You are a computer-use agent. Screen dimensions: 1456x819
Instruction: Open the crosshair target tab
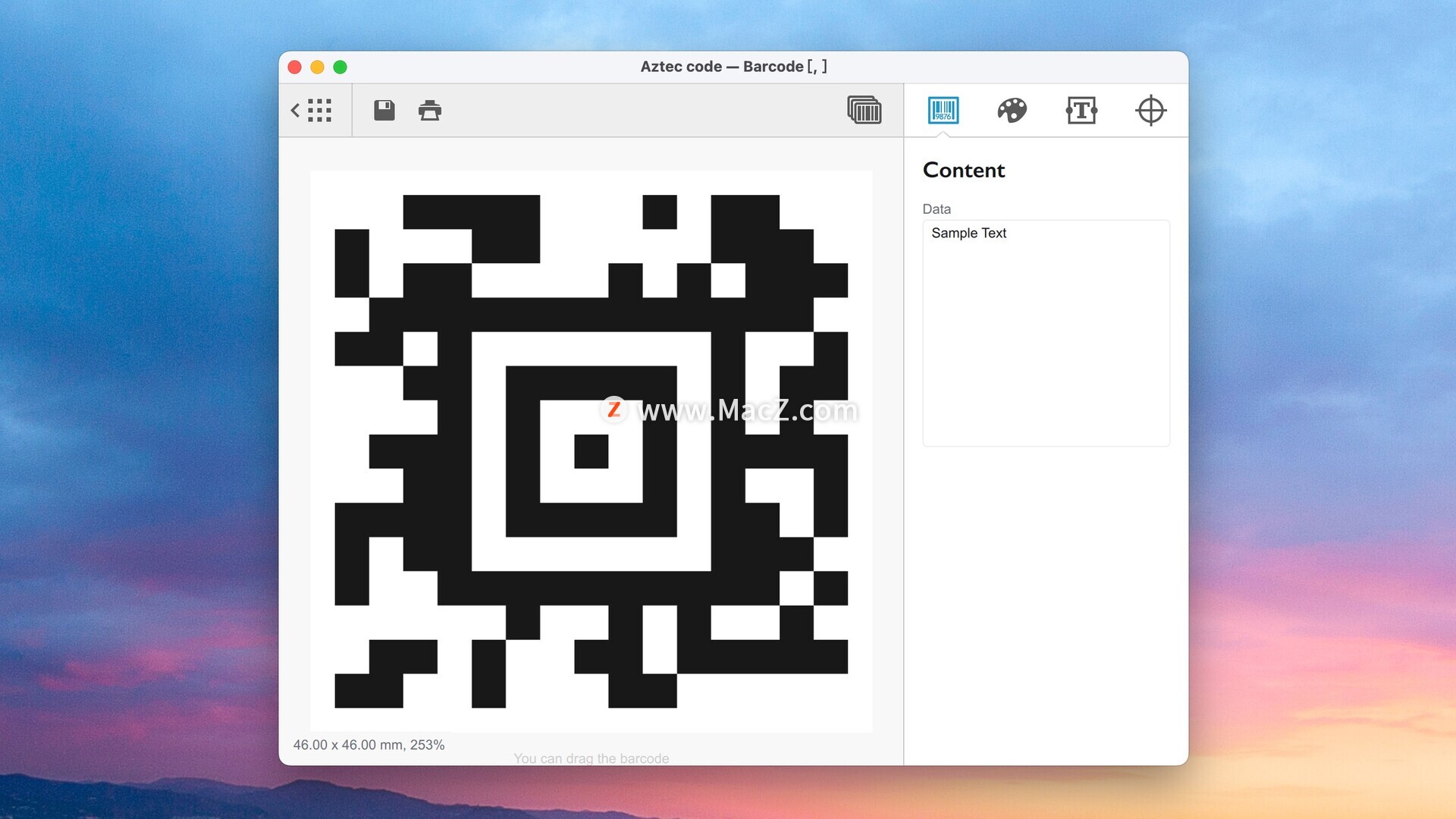click(x=1150, y=111)
